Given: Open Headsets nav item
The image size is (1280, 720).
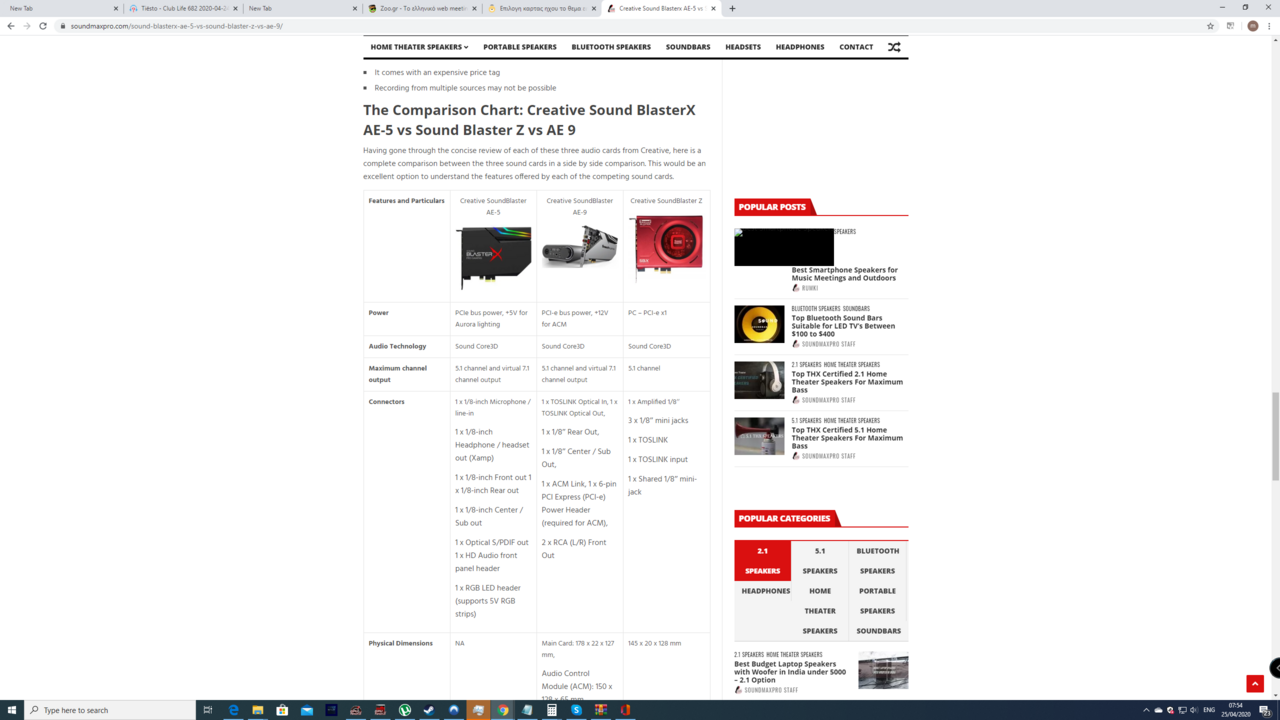Looking at the screenshot, I should pos(743,47).
